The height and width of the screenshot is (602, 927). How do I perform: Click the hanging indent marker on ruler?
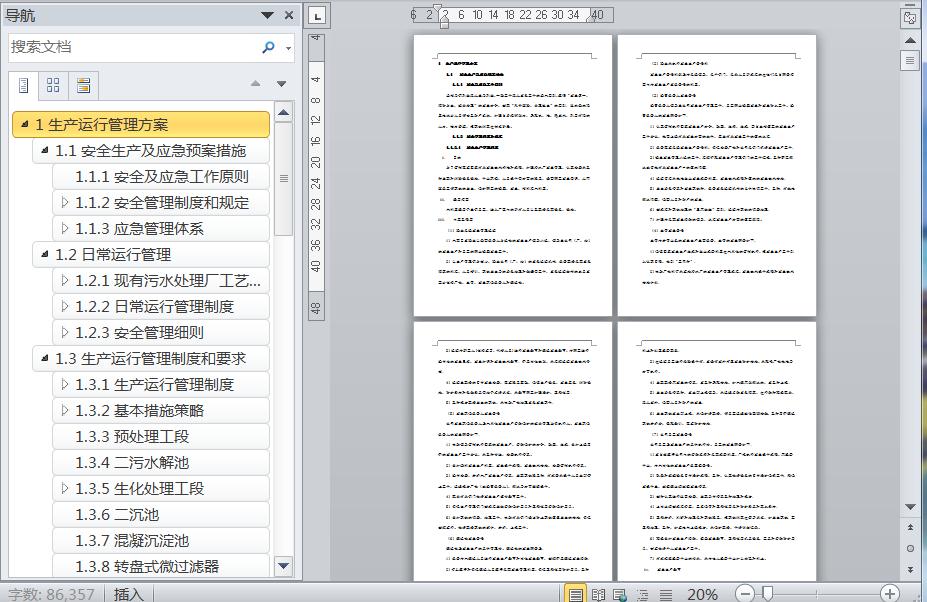tap(445, 21)
